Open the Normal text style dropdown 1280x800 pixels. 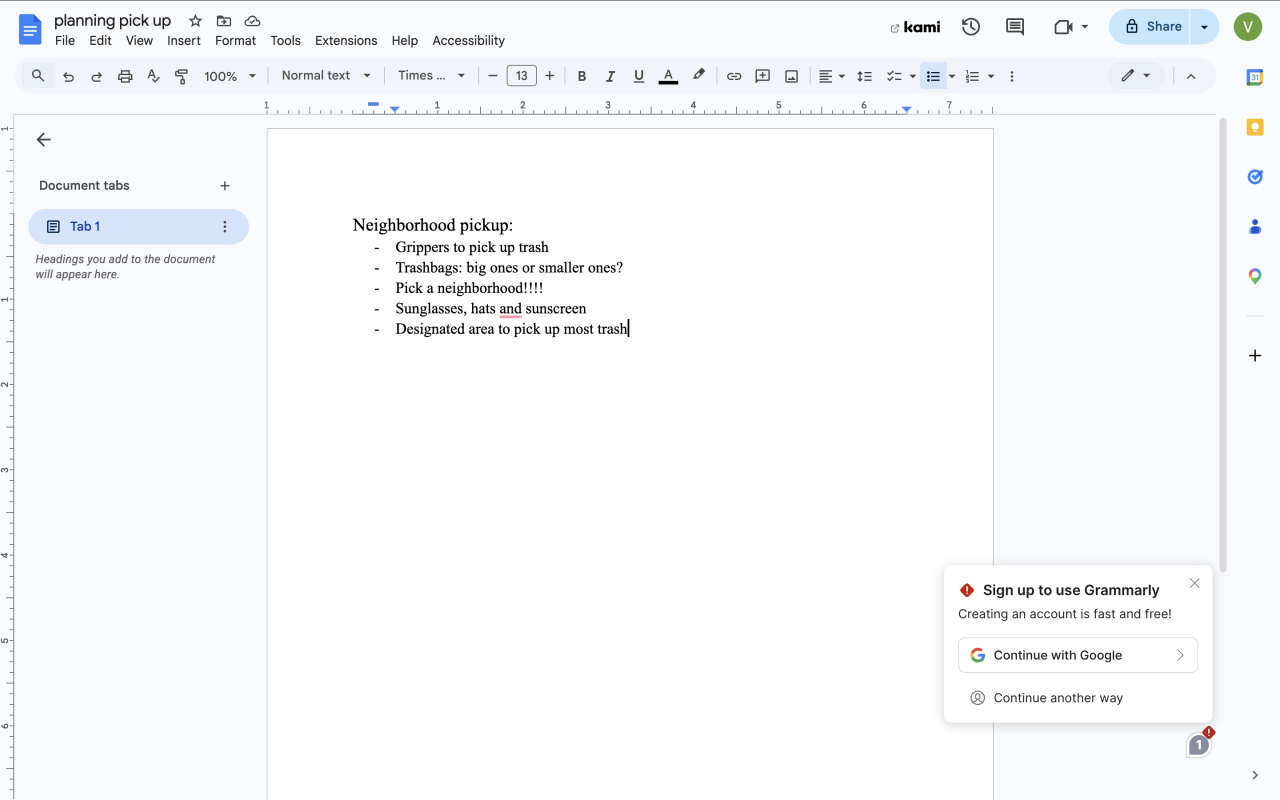click(326, 76)
